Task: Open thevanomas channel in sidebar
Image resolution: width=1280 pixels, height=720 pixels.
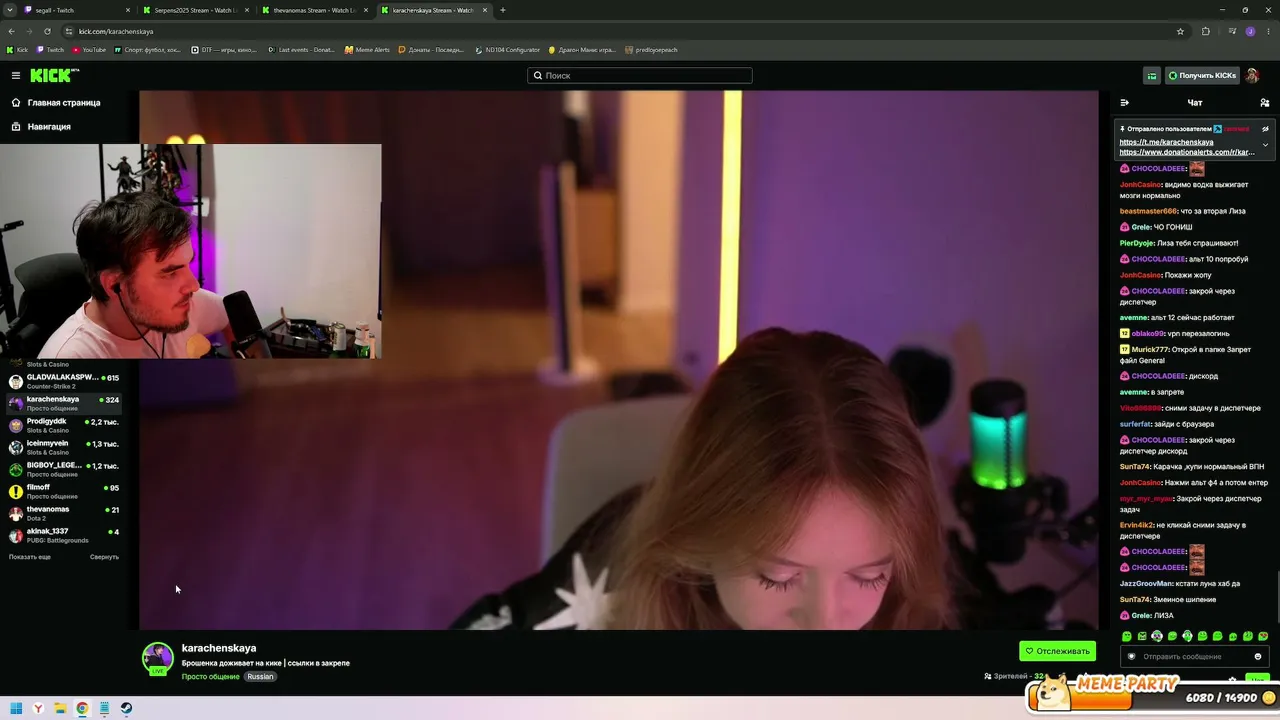Action: 64,513
